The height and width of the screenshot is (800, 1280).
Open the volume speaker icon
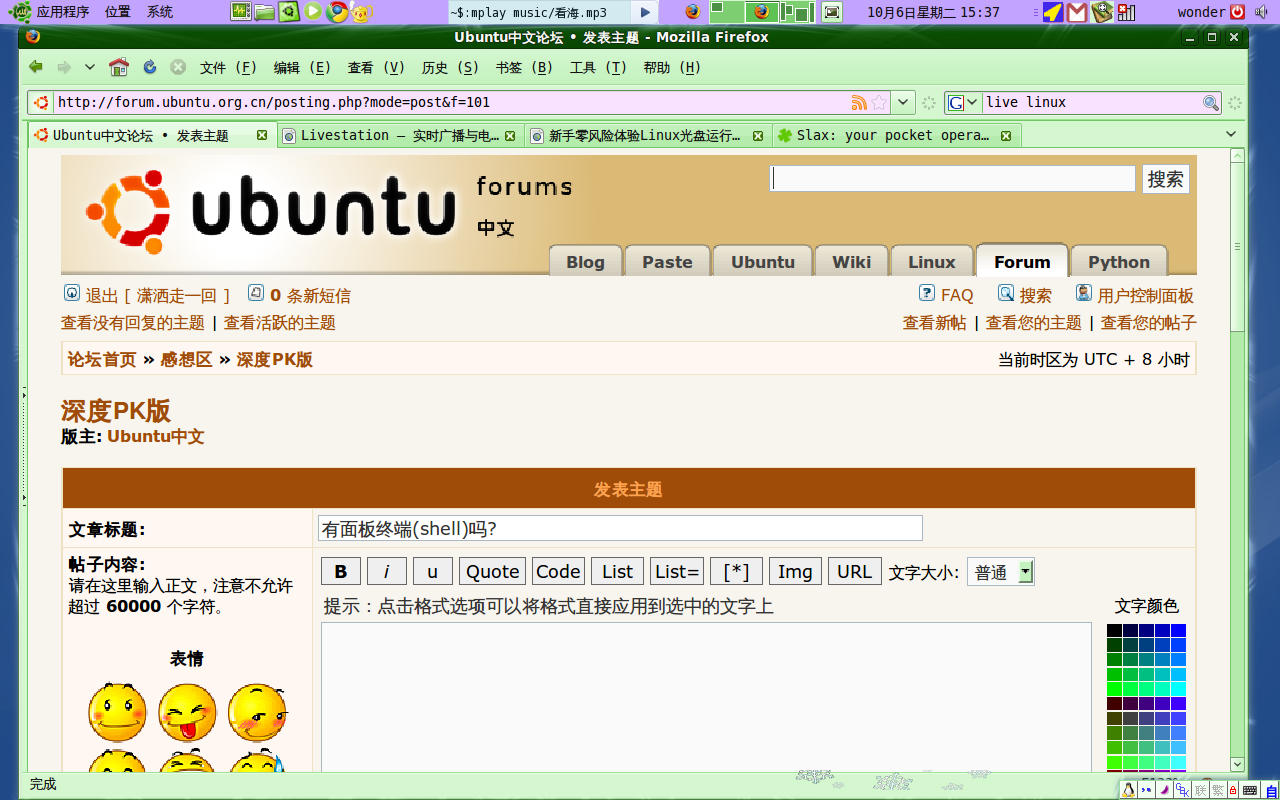pyautogui.click(x=1263, y=12)
